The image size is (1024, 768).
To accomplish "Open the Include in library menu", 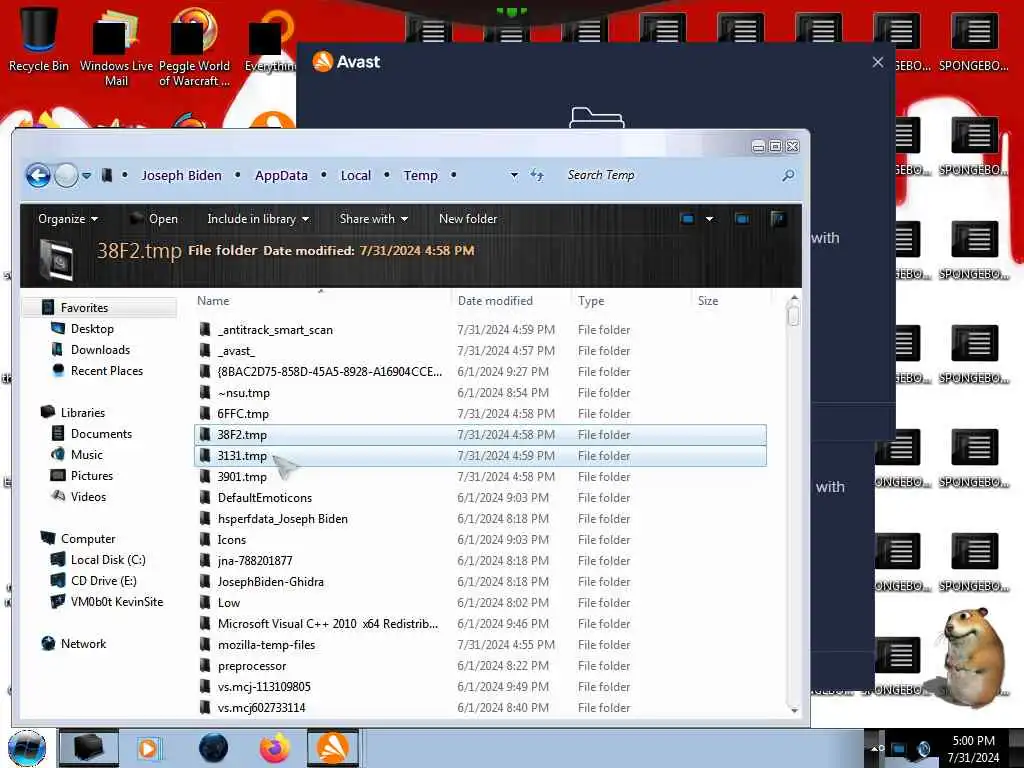I will coord(258,219).
